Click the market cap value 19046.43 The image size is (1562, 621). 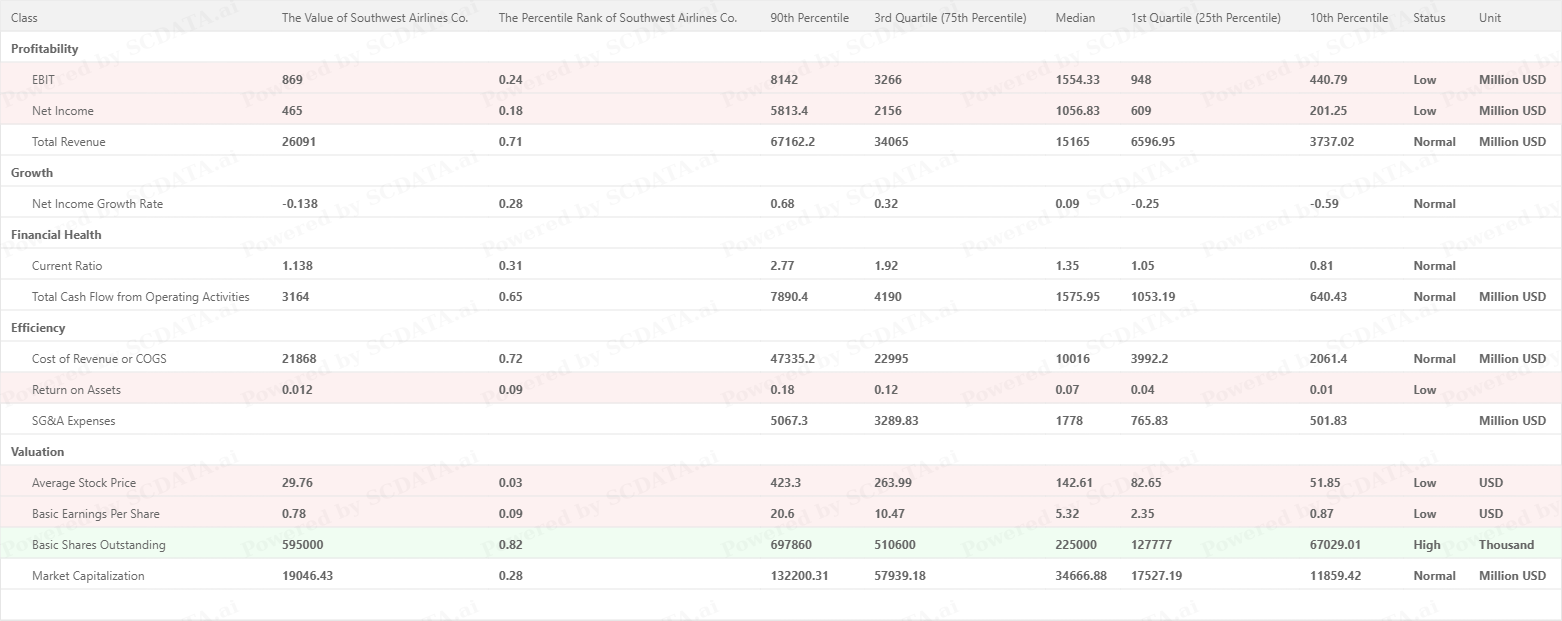(309, 576)
